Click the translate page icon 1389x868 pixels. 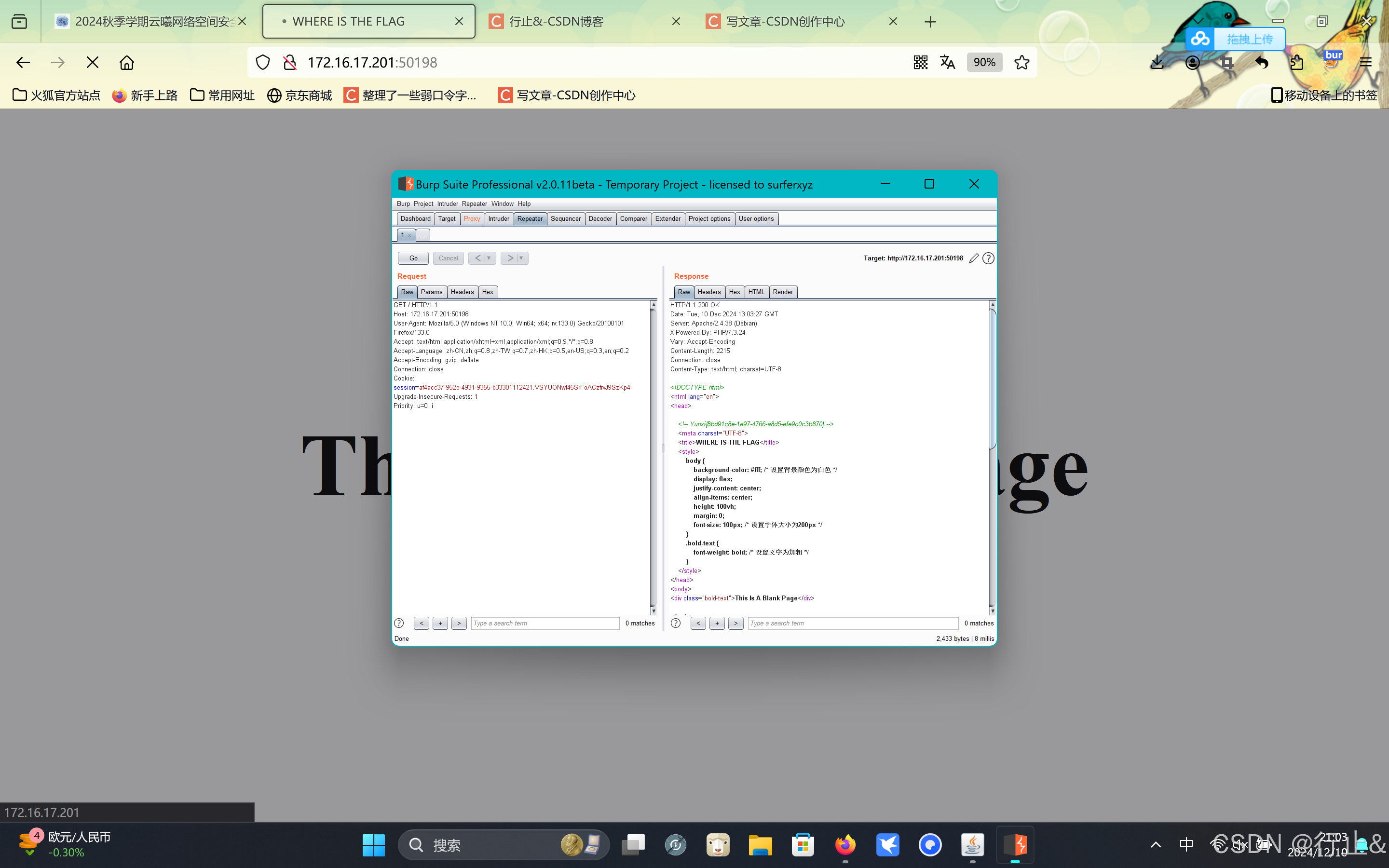(948, 63)
